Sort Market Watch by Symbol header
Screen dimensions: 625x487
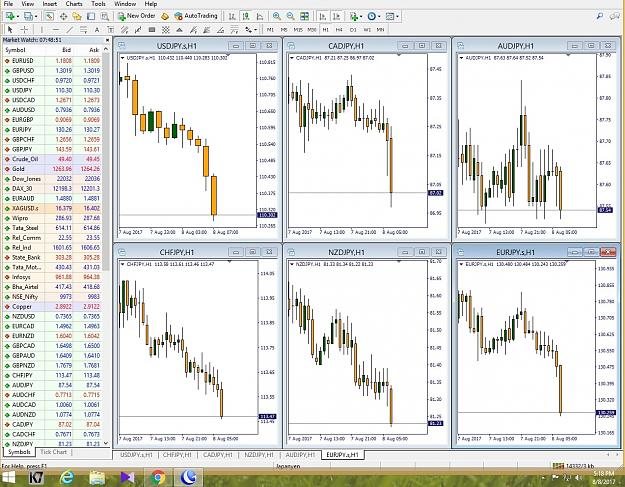(15, 50)
